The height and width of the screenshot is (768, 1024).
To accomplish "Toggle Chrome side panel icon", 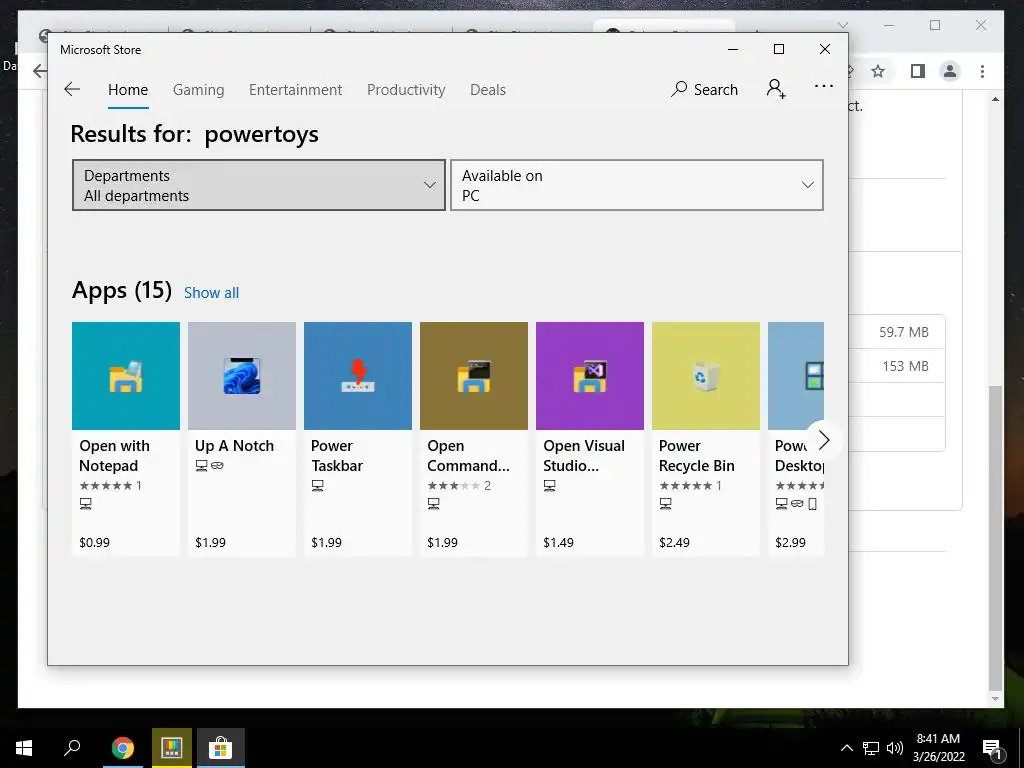I will point(918,71).
